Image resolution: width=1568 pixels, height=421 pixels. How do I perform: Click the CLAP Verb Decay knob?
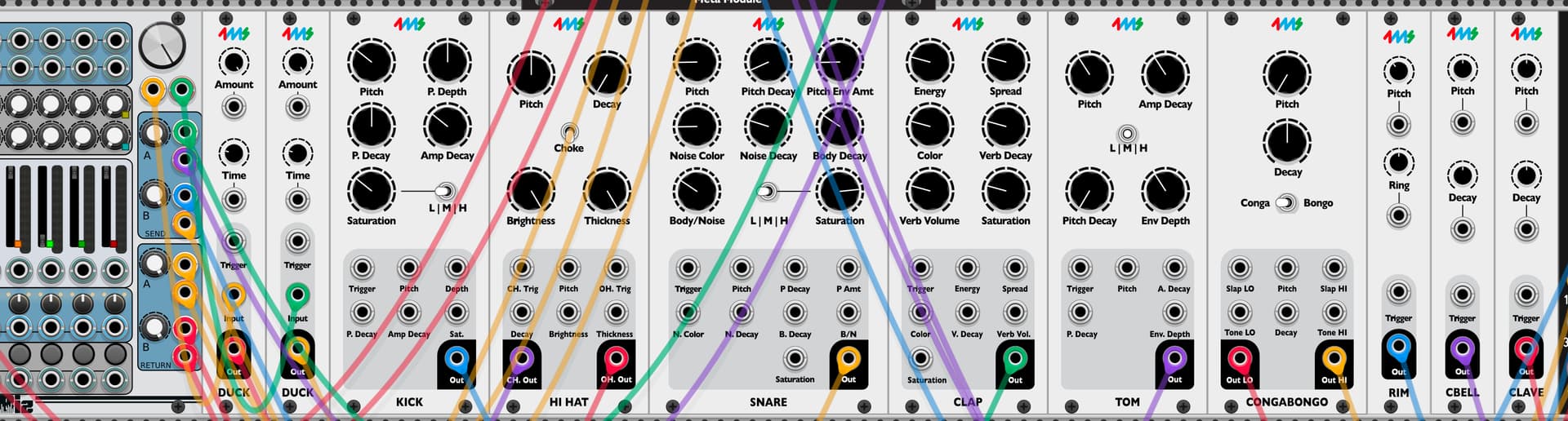1005,126
